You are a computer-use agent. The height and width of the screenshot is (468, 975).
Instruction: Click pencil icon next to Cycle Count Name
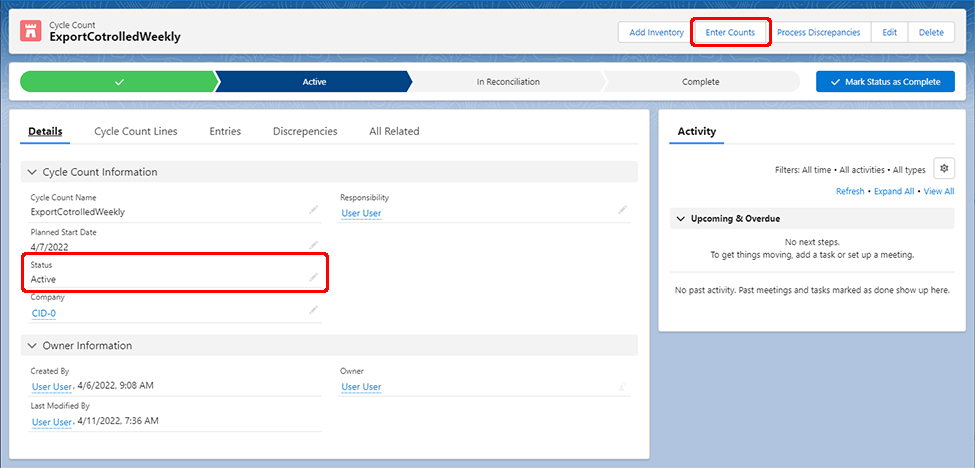tap(313, 210)
